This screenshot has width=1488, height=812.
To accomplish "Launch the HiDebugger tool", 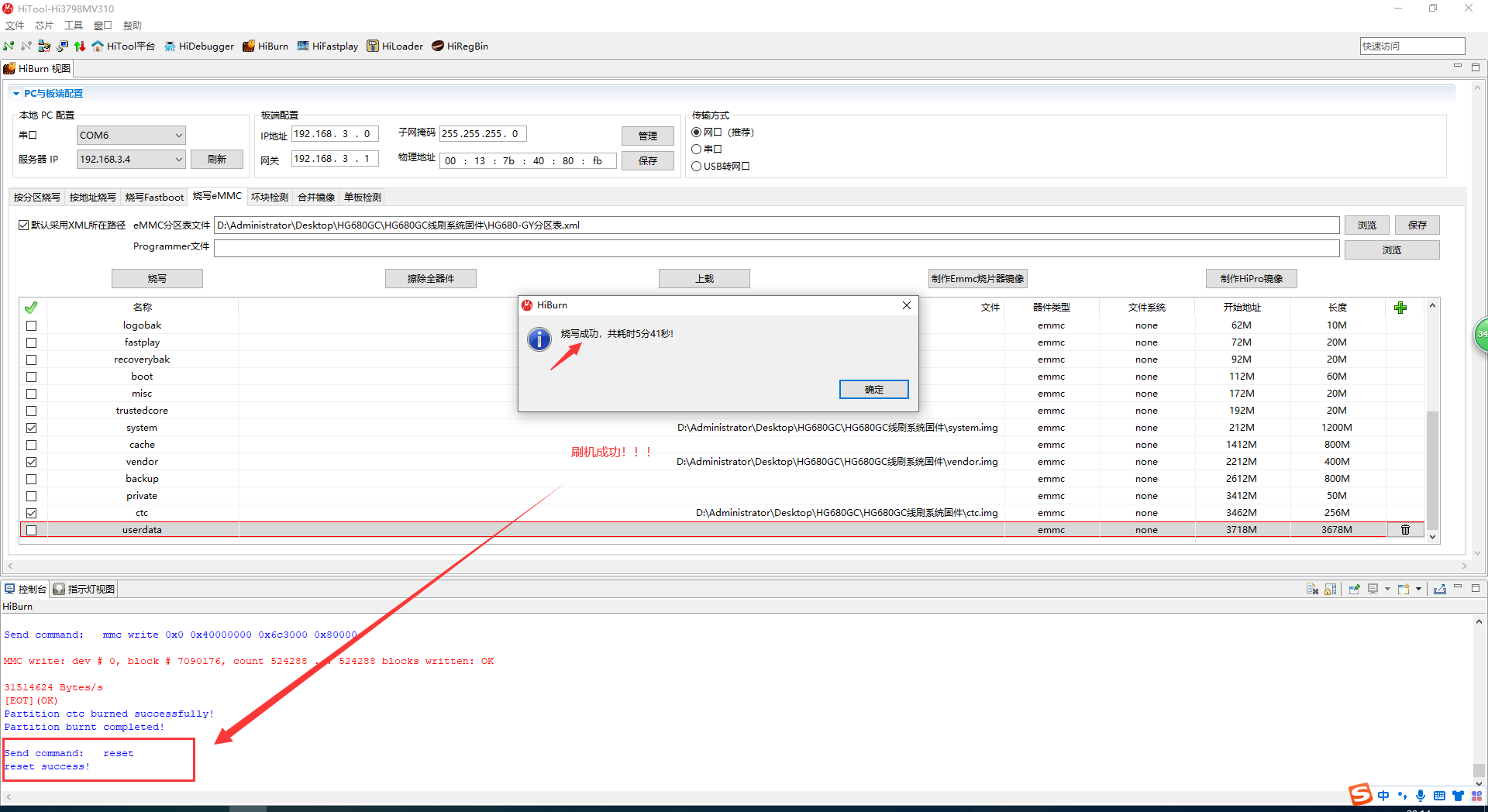I will tap(198, 46).
